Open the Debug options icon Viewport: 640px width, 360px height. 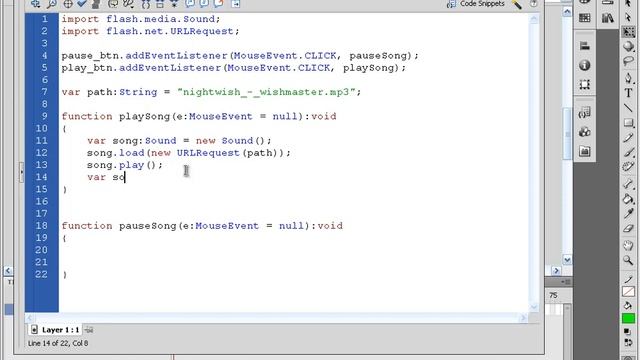click(x=128, y=4)
